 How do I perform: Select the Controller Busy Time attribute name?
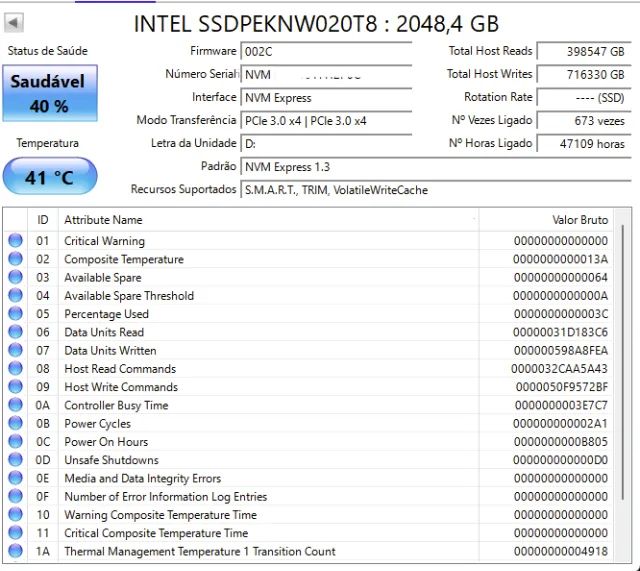pos(116,405)
